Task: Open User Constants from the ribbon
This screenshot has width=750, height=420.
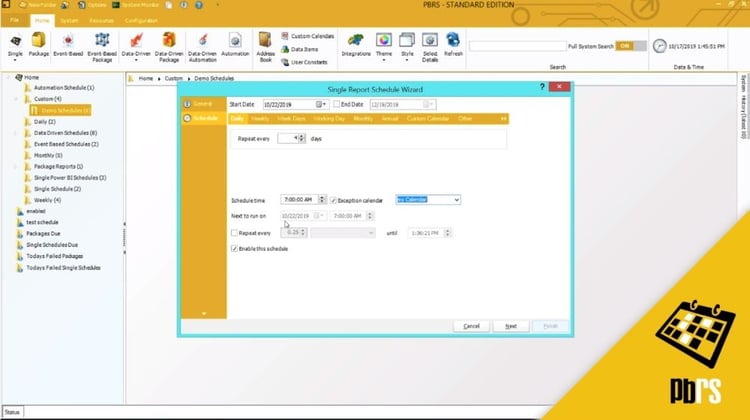Action: click(305, 62)
